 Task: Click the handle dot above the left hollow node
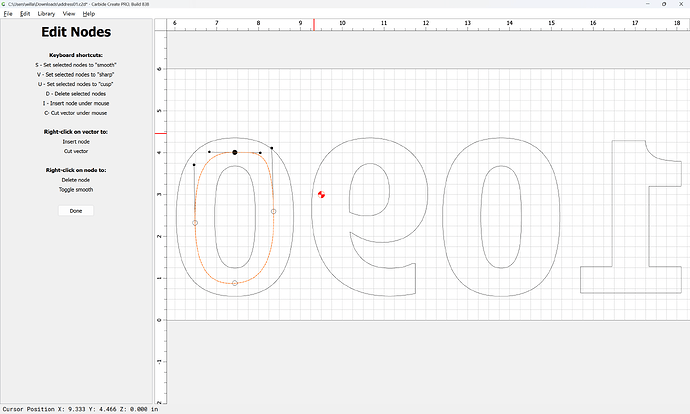pos(194,165)
